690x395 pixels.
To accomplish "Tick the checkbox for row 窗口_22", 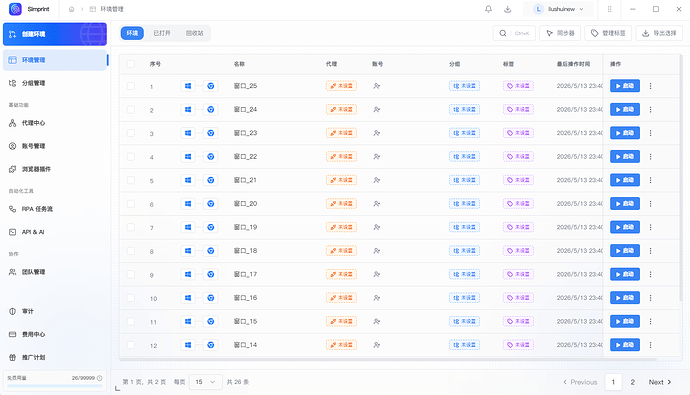I will (131, 157).
